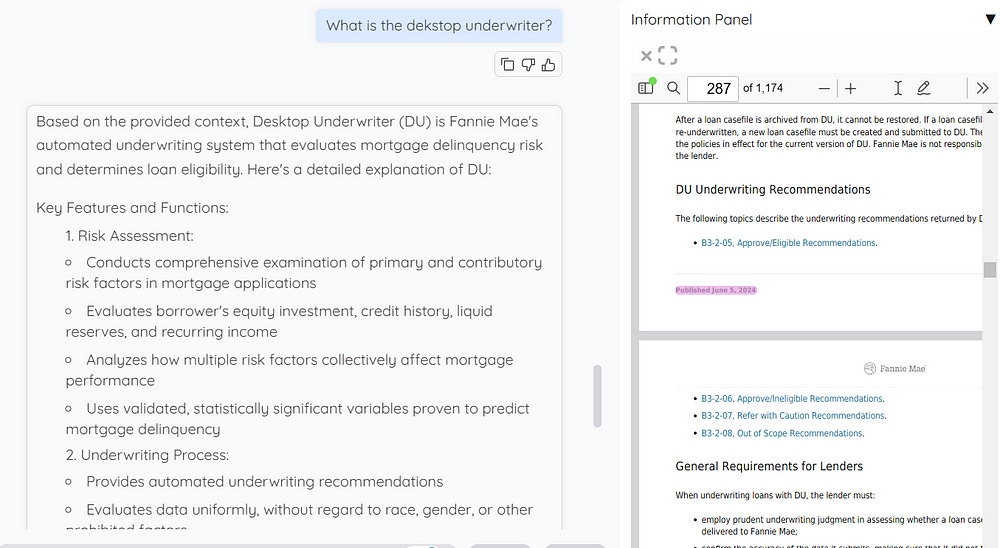Screen dimensions: 1000x548
Task: Click the 'of 1,174' page count text
Action: coord(763,88)
